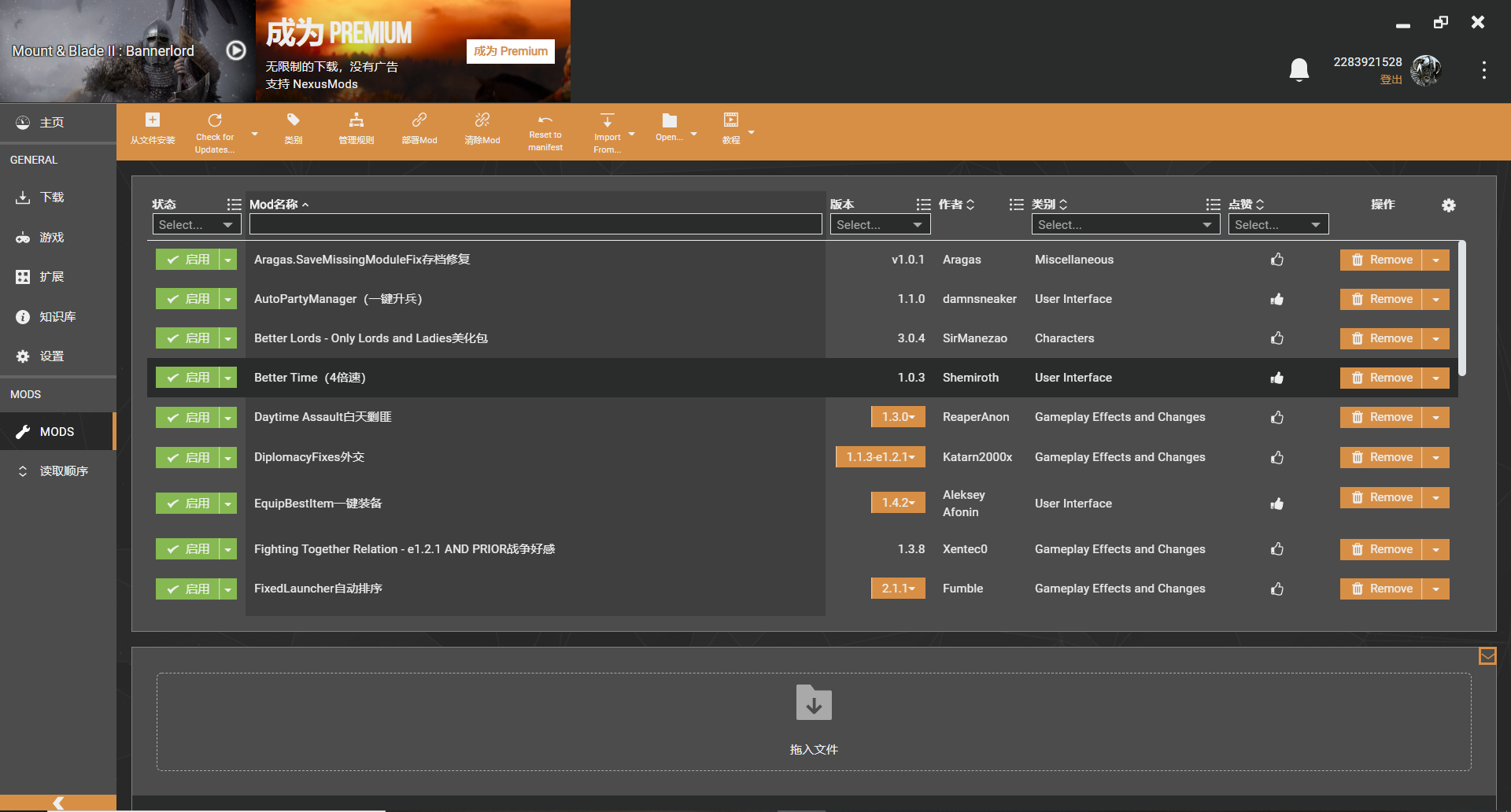Image resolution: width=1511 pixels, height=812 pixels.
Task: Toggle enabled state of Daytime Assault
Action: (187, 417)
